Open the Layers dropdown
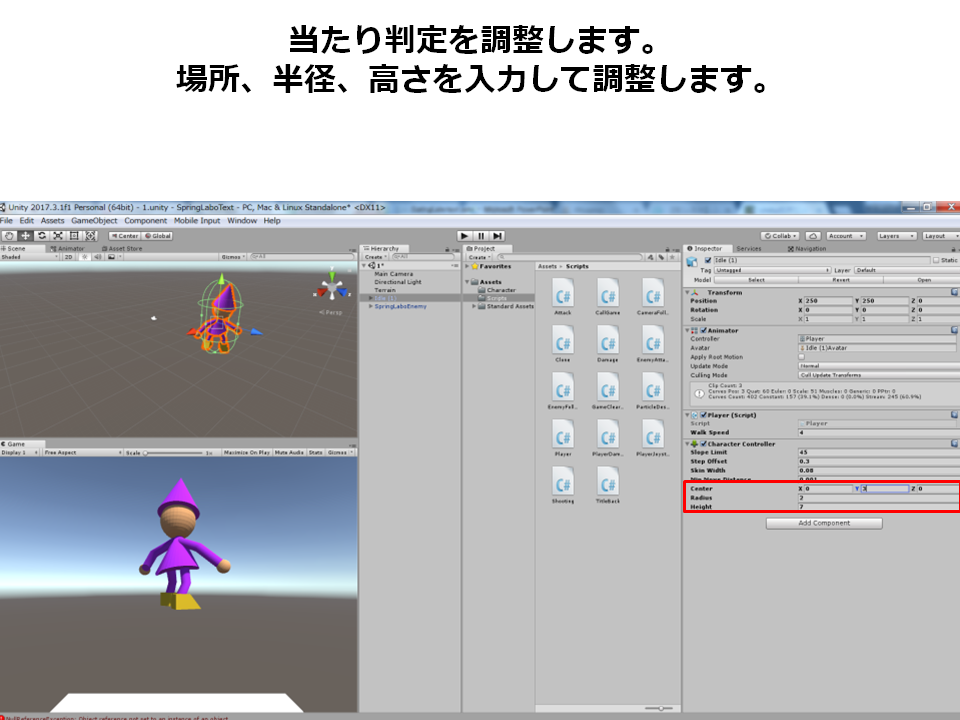Screen dimensions: 960x720 pos(896,236)
